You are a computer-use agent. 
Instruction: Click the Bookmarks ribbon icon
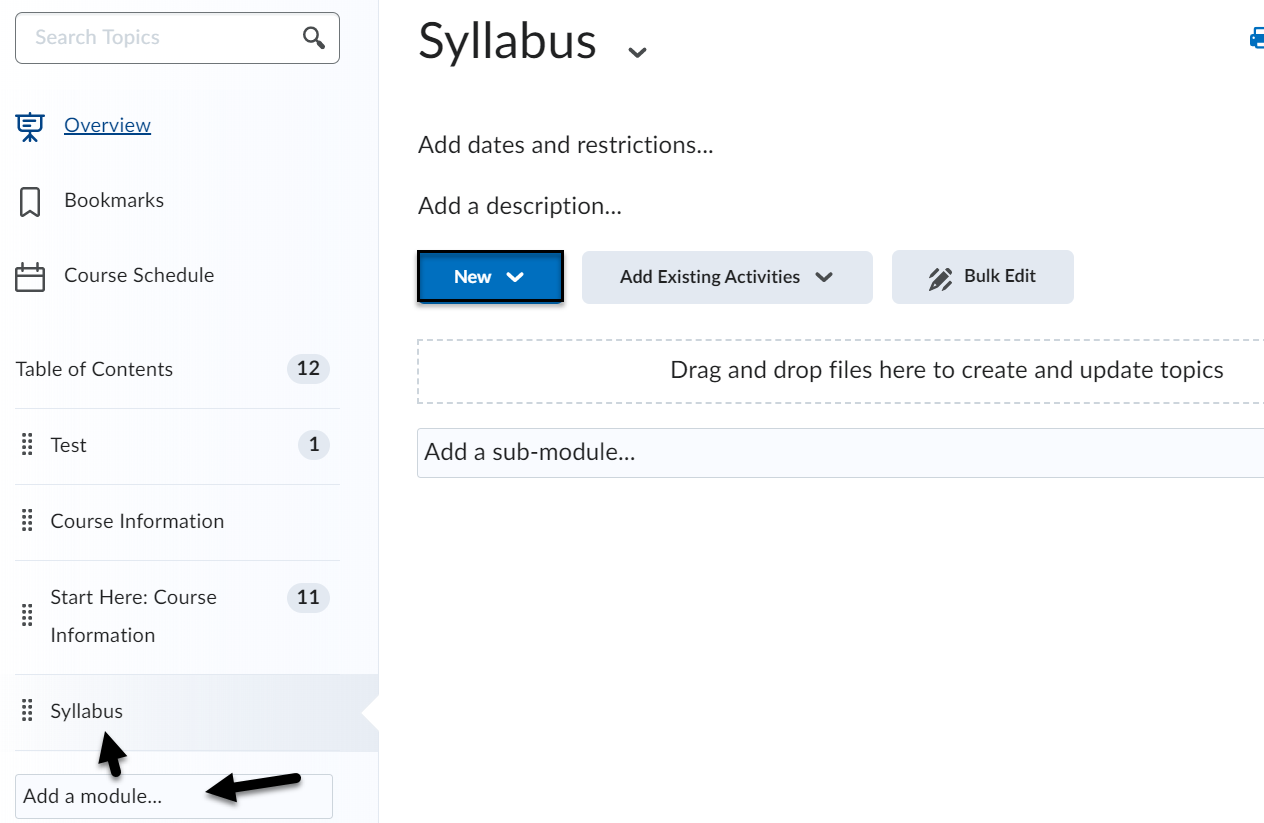pyautogui.click(x=30, y=201)
